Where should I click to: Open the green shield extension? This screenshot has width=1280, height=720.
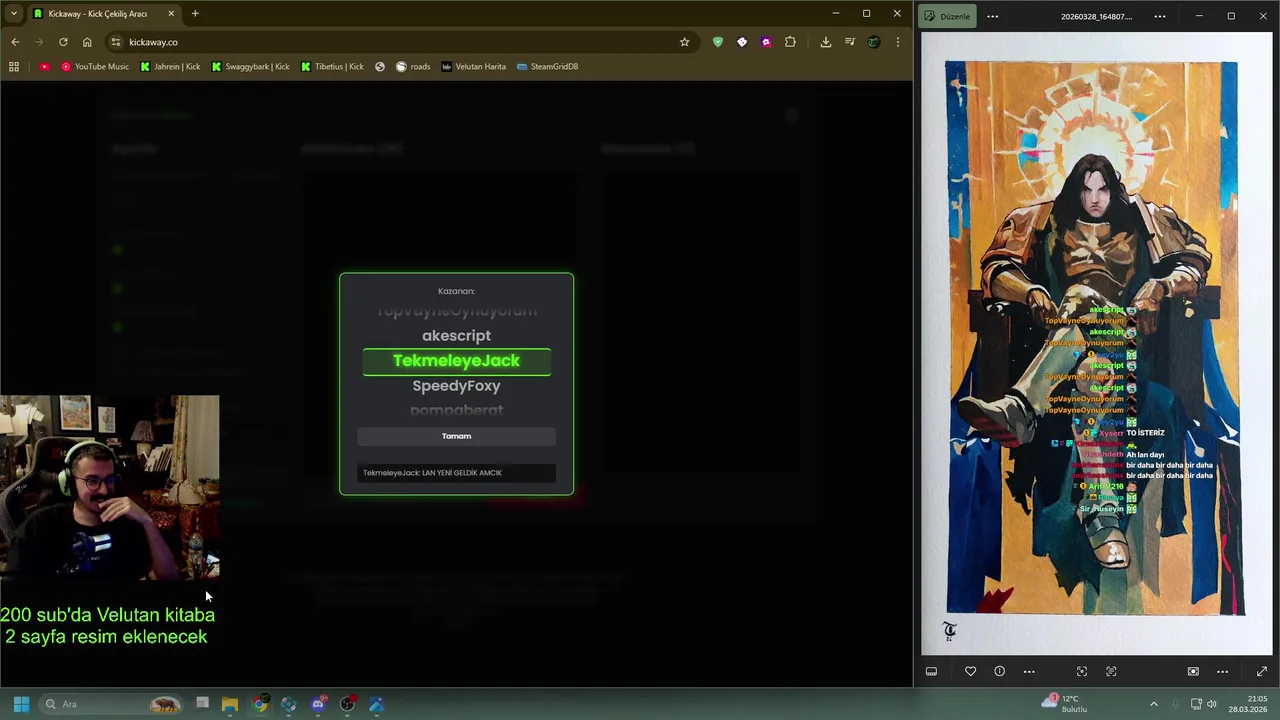click(x=717, y=42)
